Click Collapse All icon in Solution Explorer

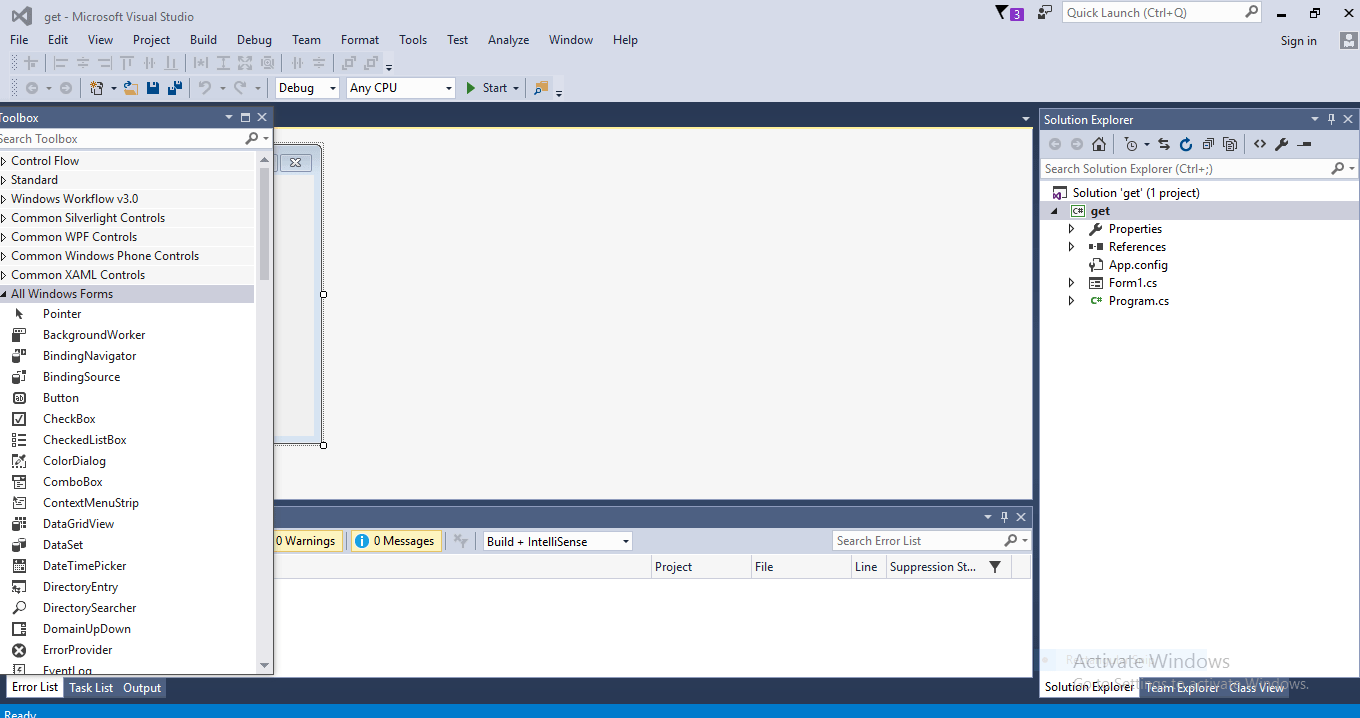(1208, 144)
